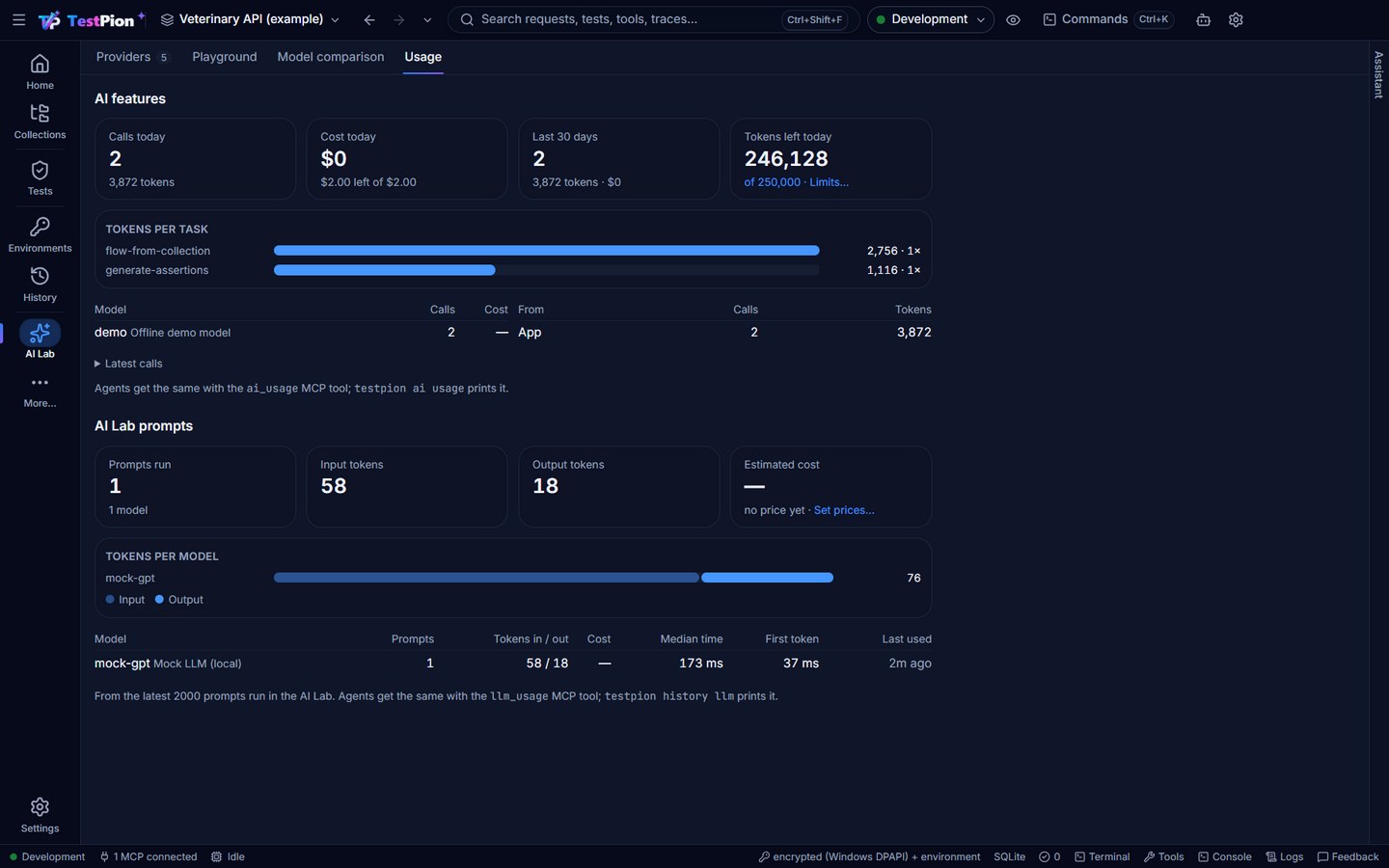Screen dimensions: 1389x868
Task: Click the Limits... link
Action: 829,182
